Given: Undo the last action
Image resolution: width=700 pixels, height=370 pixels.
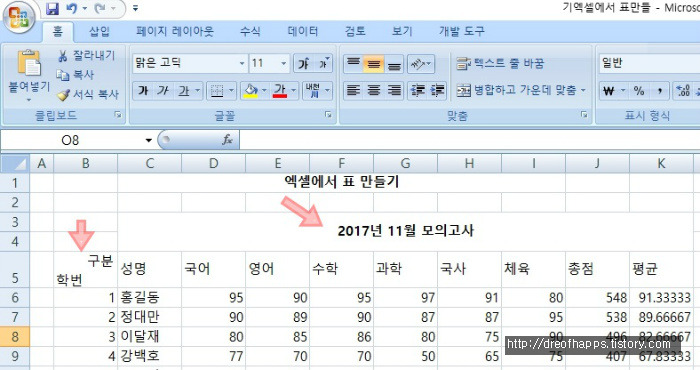Looking at the screenshot, I should point(72,8).
